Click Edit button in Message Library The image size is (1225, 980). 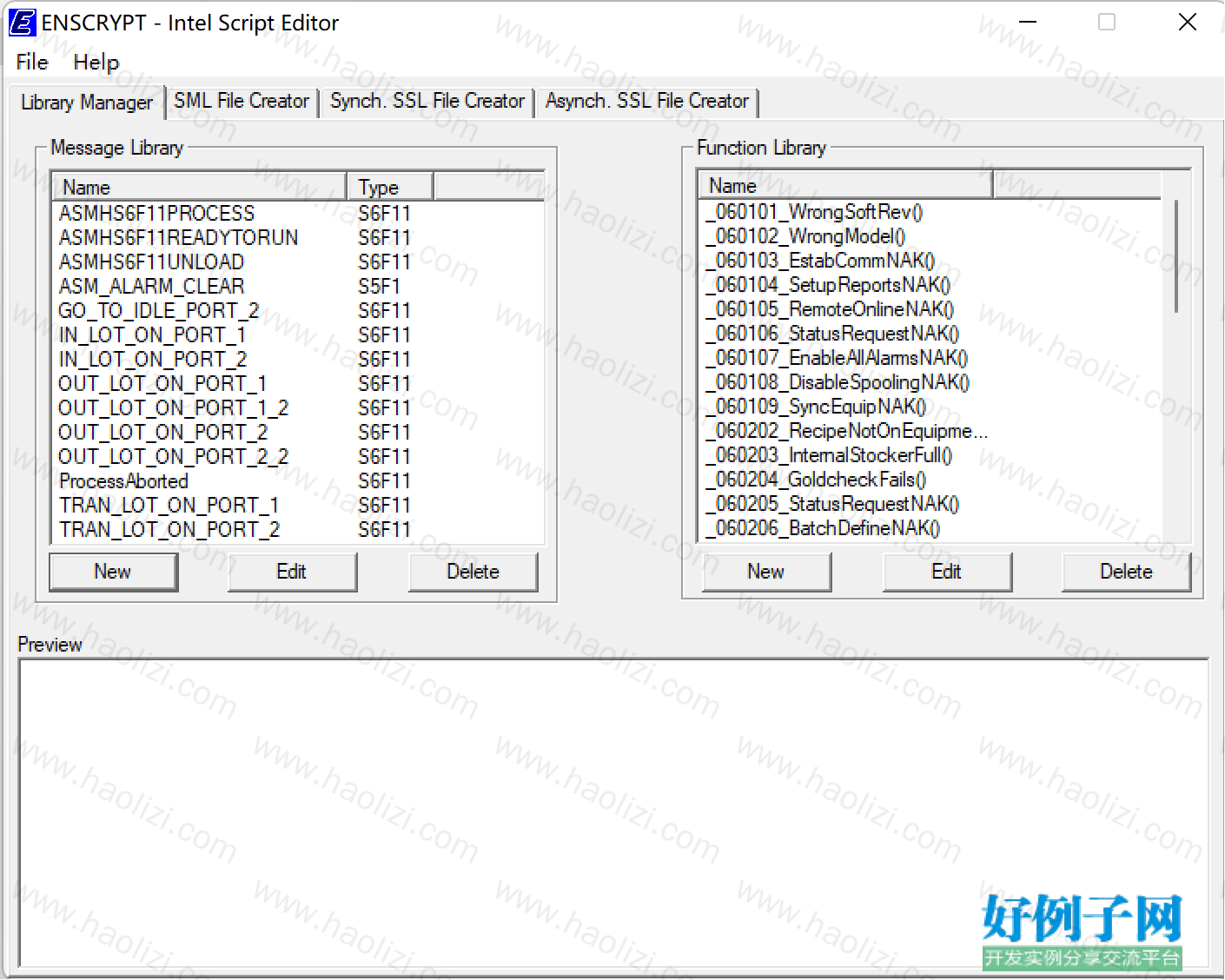[292, 572]
